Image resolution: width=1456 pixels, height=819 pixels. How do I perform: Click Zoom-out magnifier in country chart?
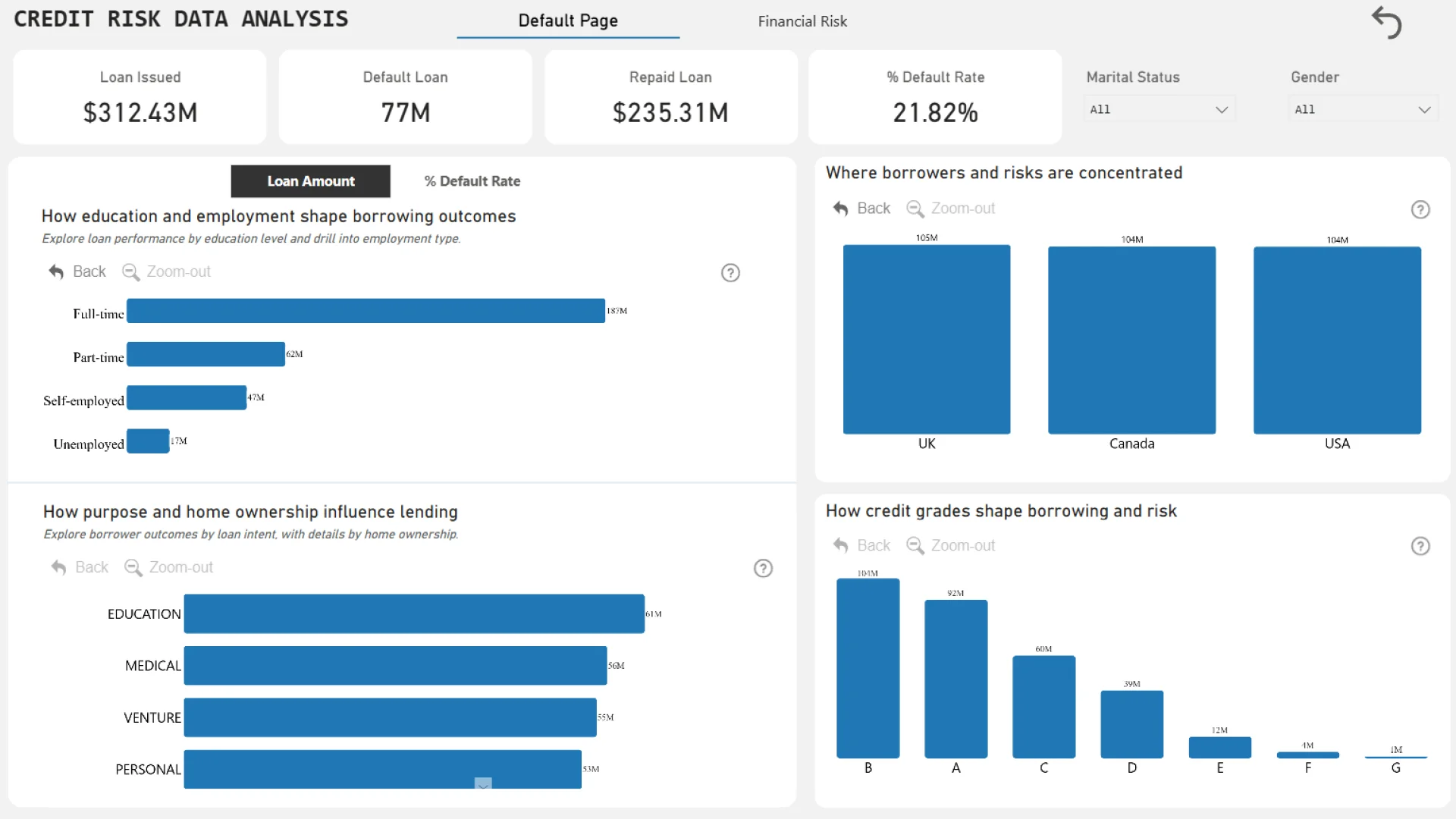pyautogui.click(x=915, y=209)
